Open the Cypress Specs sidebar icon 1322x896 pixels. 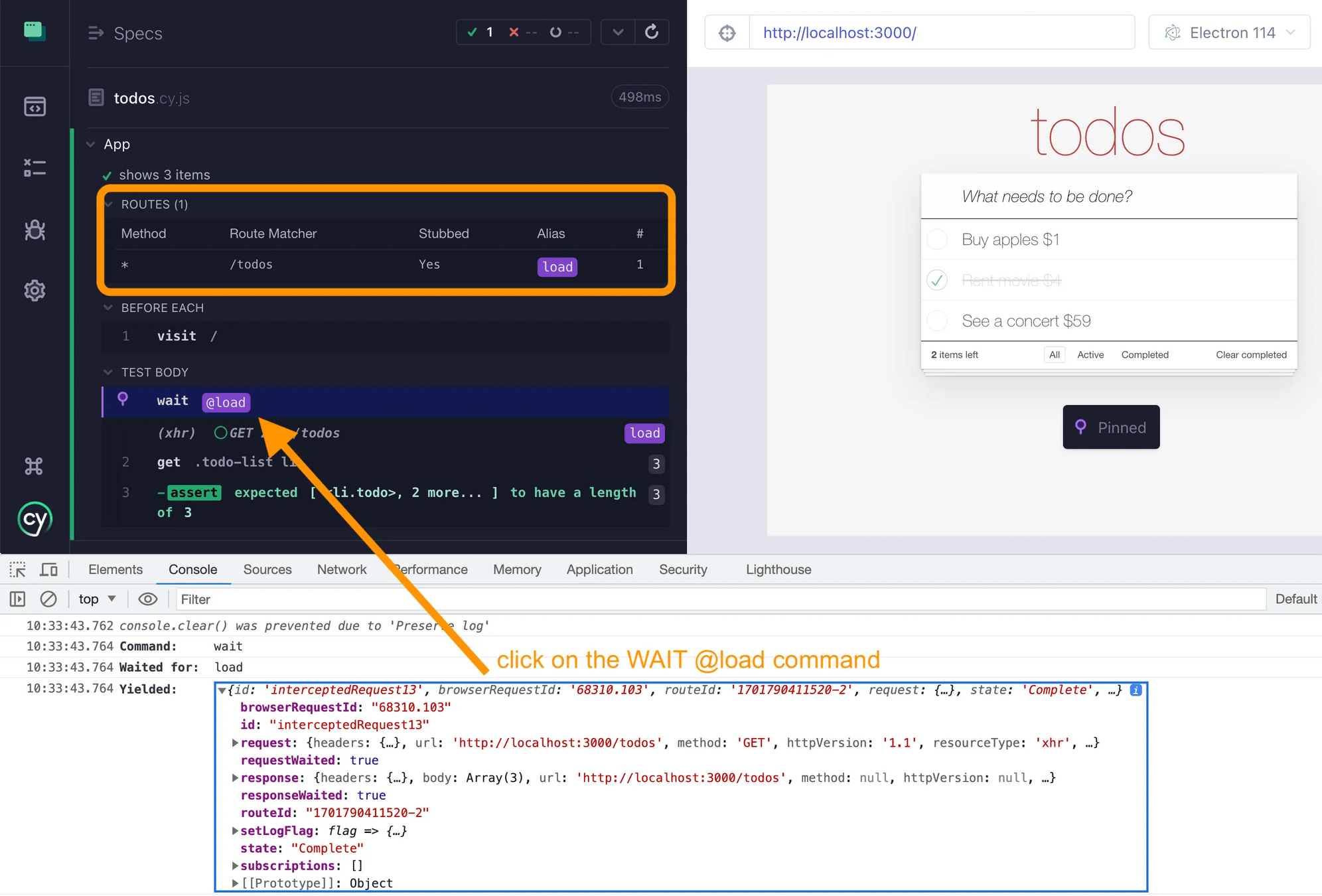[x=35, y=106]
